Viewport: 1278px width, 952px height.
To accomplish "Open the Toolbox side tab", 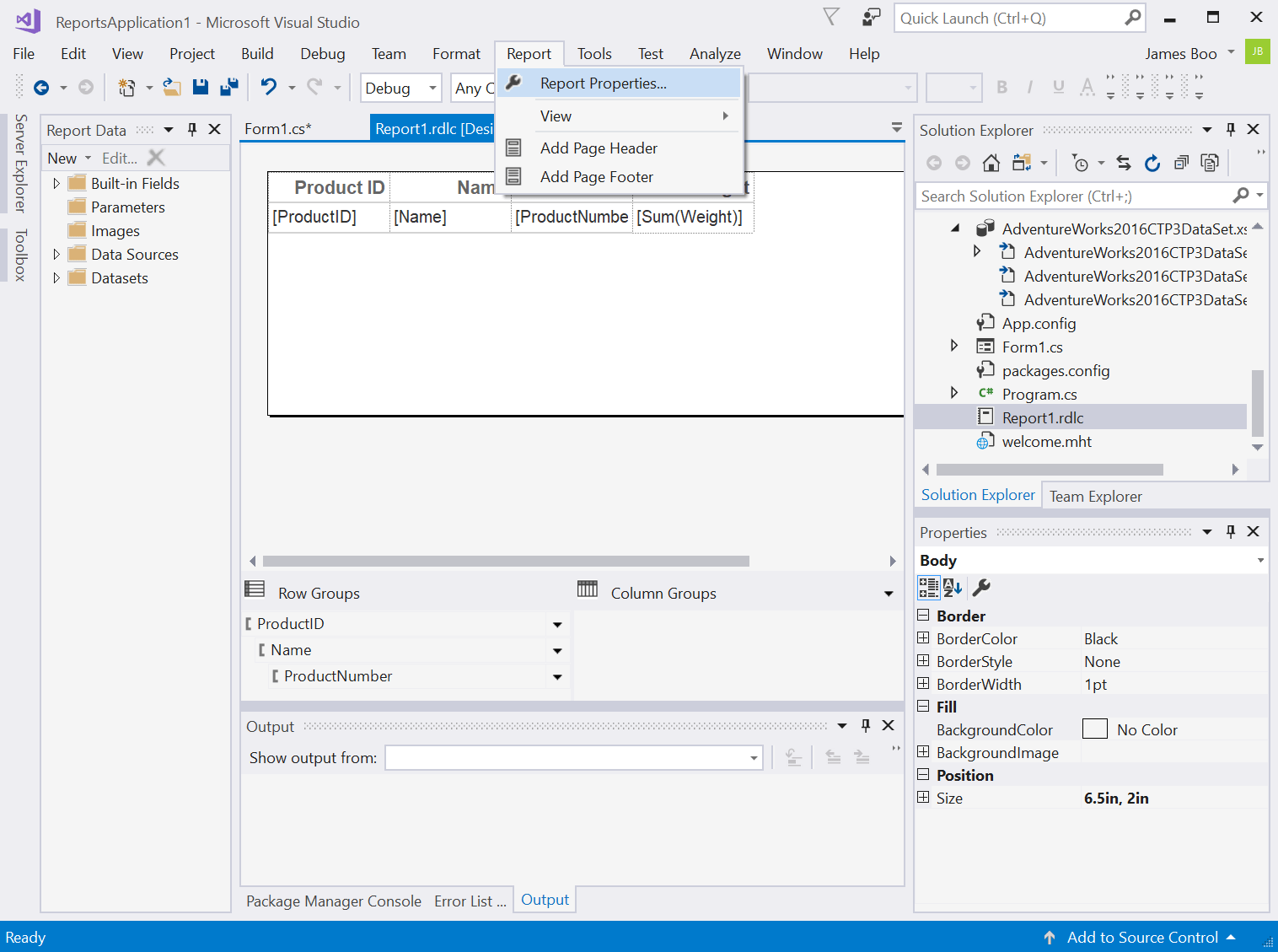I will tap(21, 255).
